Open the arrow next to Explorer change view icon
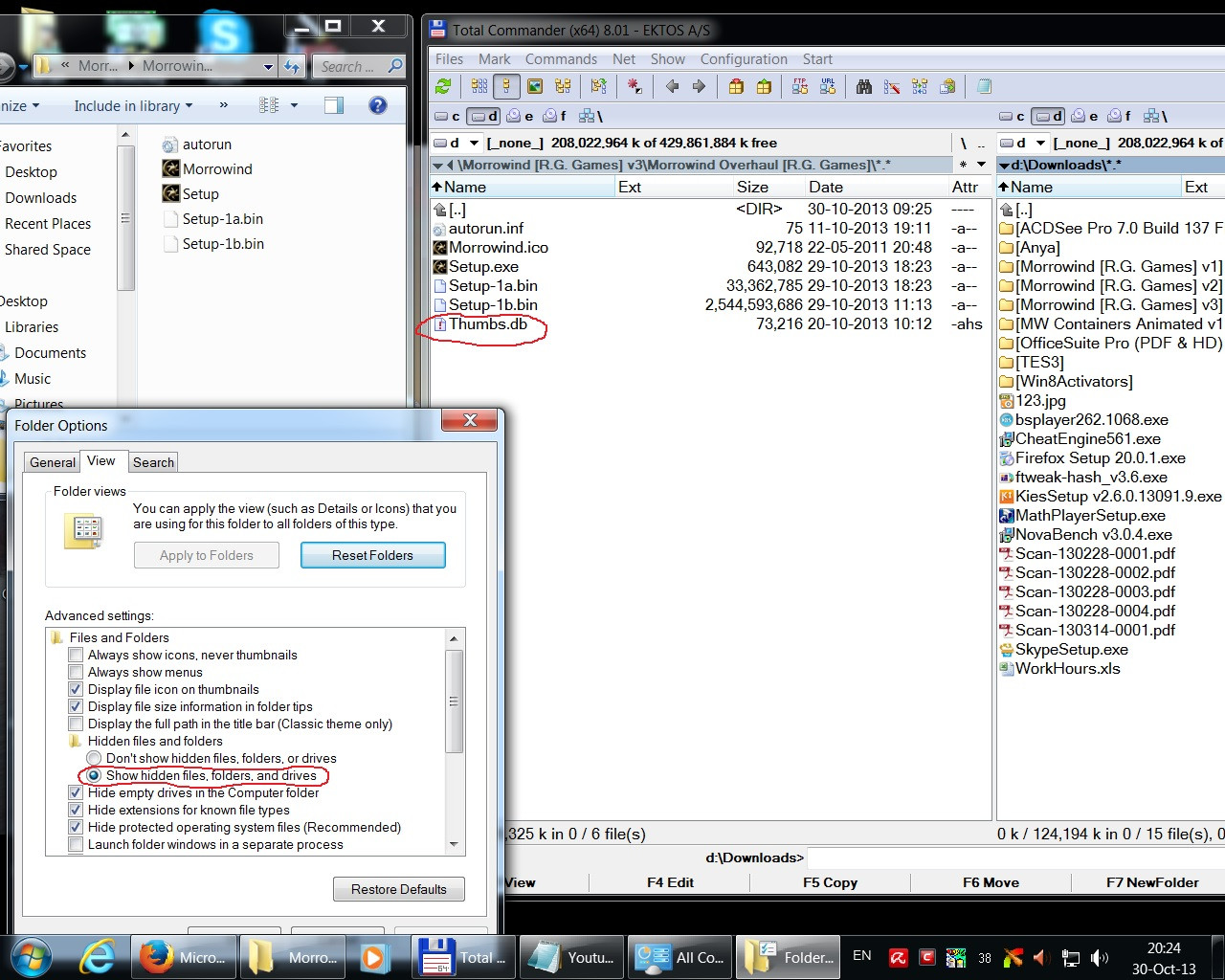Viewport: 1225px width, 980px height. (294, 105)
